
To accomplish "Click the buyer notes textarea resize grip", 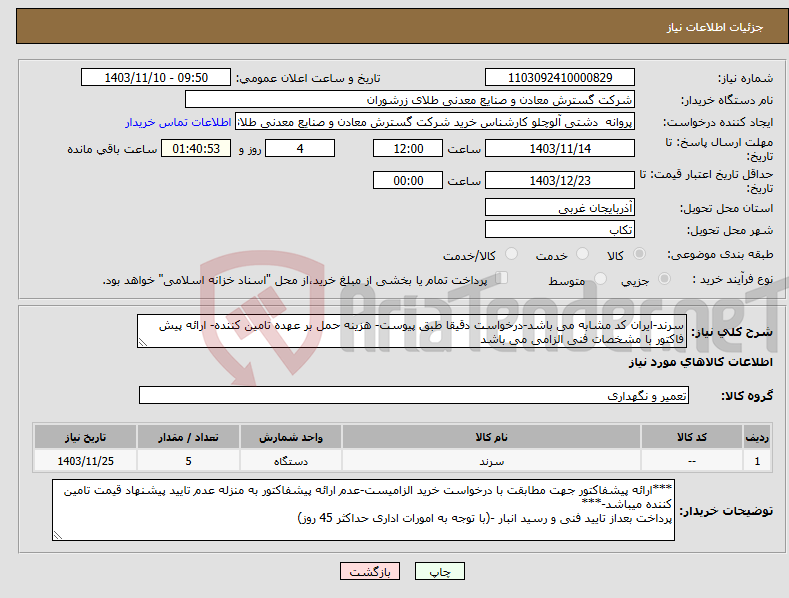I will click(x=58, y=536).
